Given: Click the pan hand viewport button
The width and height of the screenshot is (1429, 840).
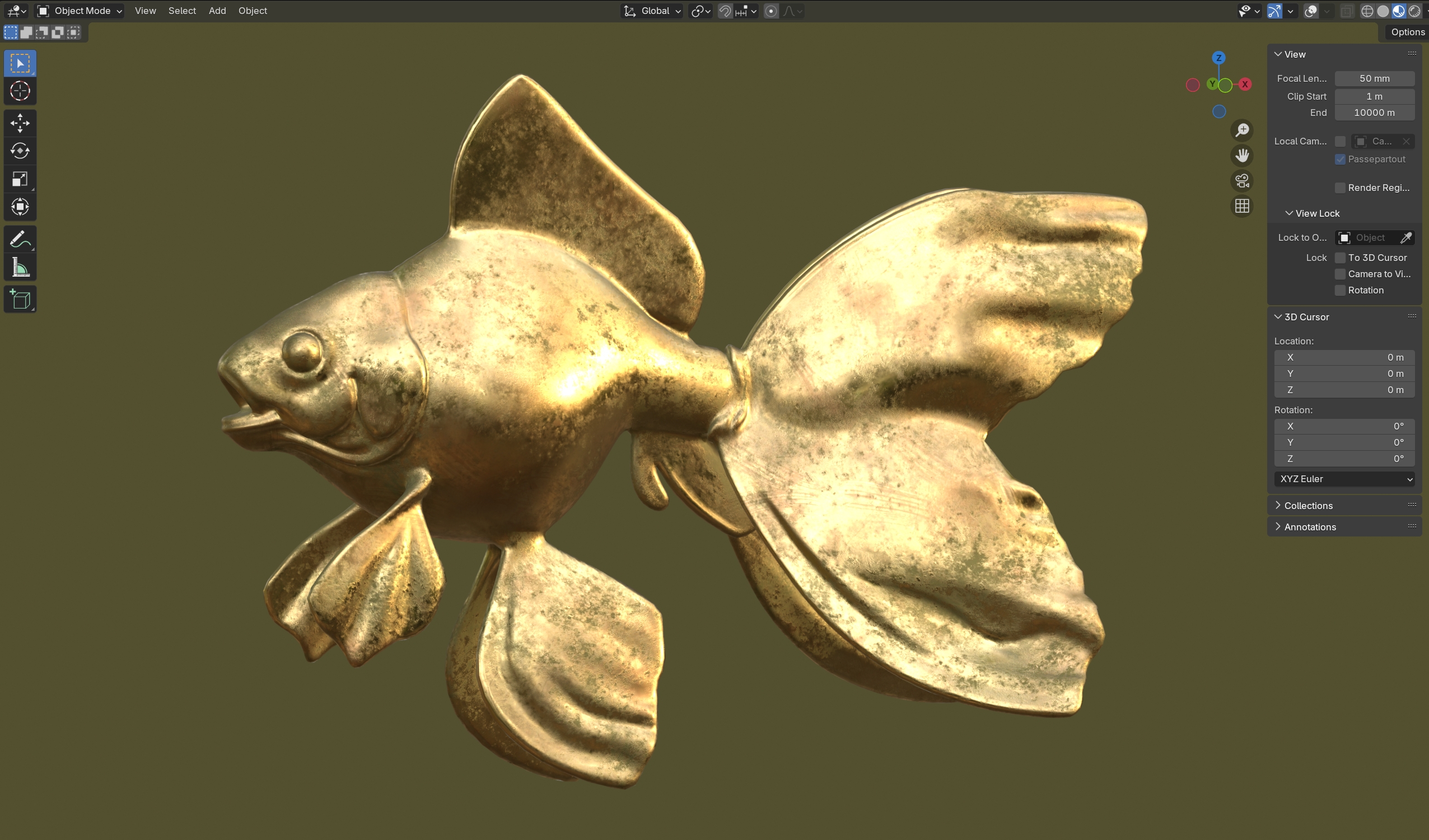Looking at the screenshot, I should click(x=1242, y=156).
